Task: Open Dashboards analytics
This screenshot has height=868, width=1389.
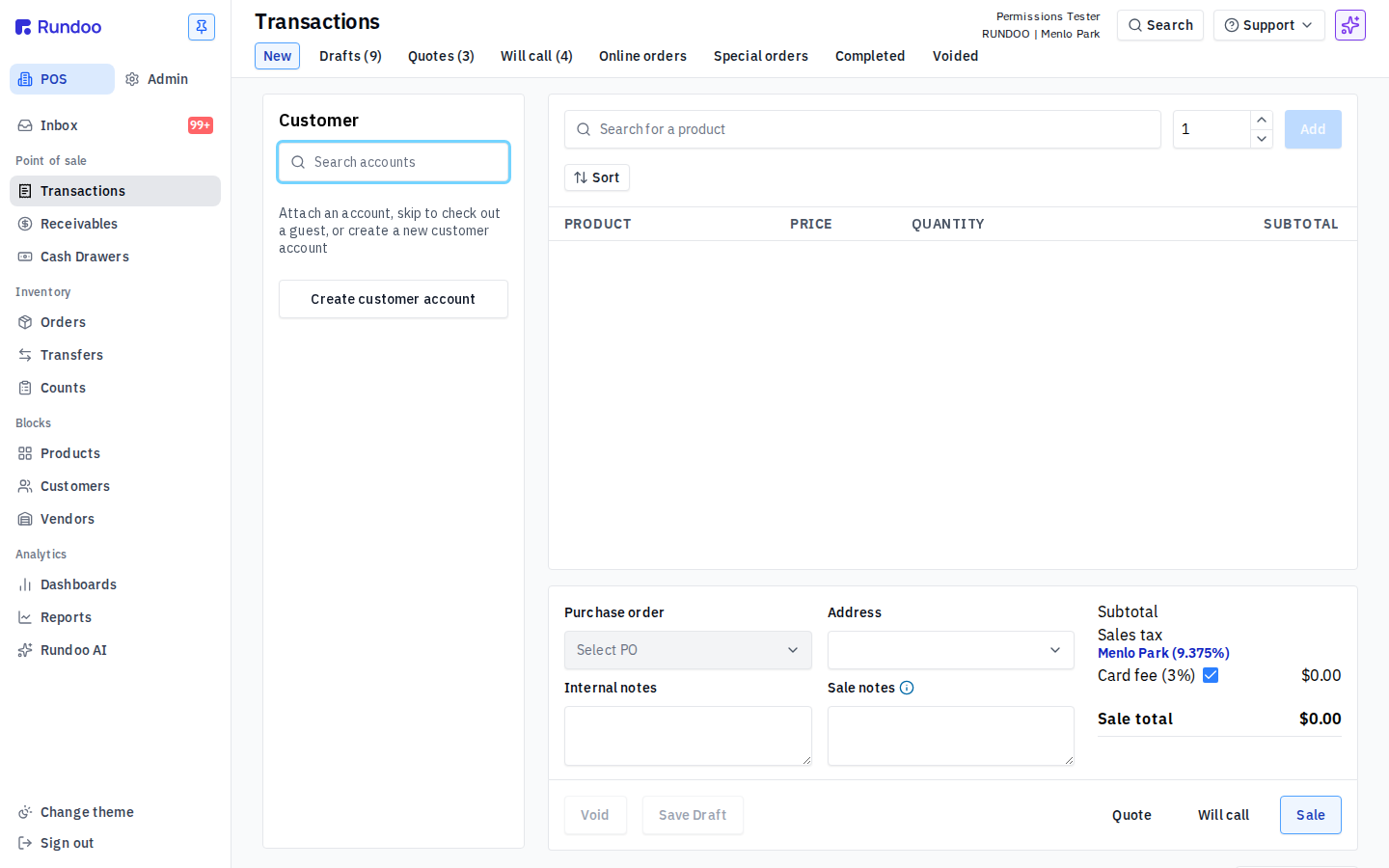Action: 115,584
